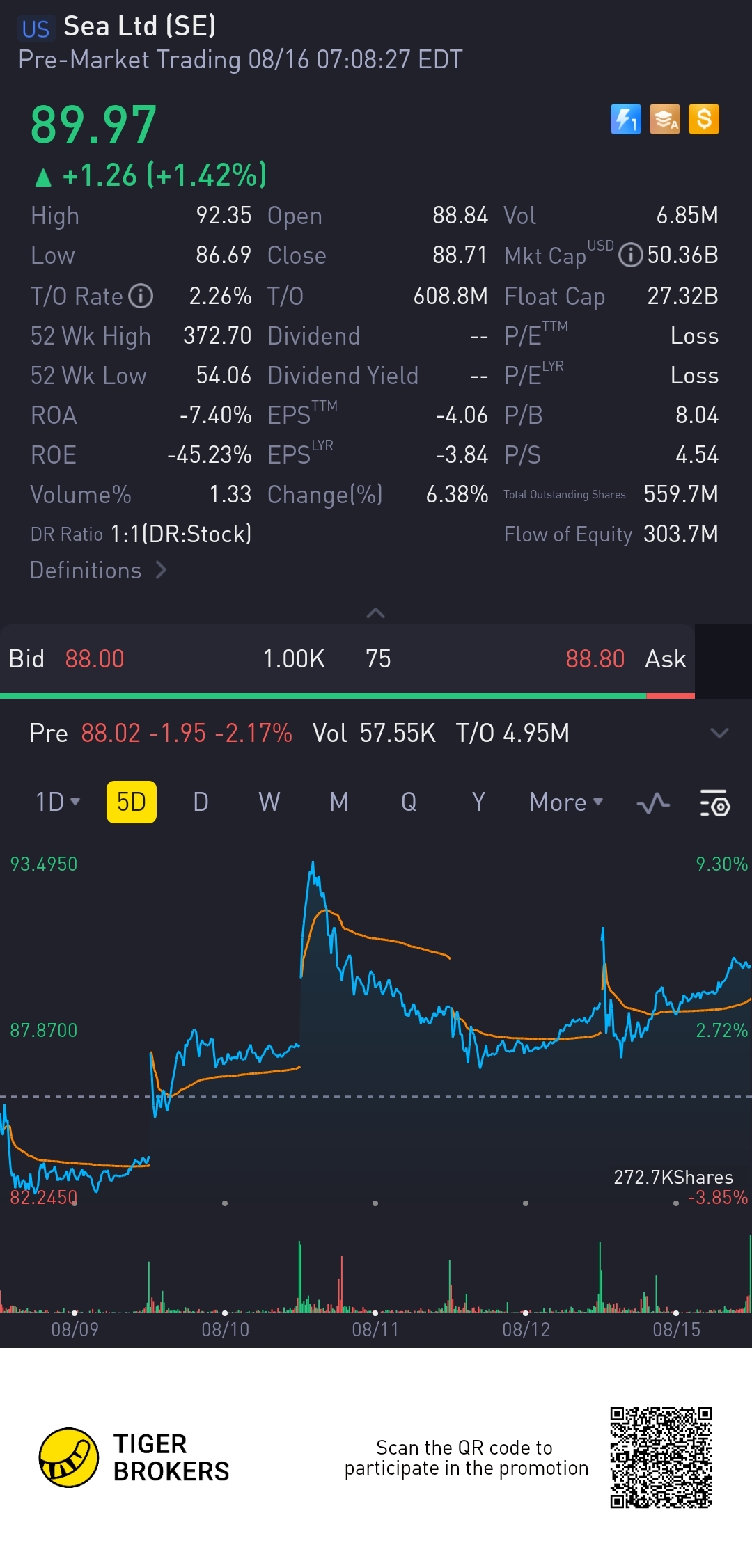Tap the Bid price 88.00
Screen dimensions: 752x1568
click(x=95, y=658)
